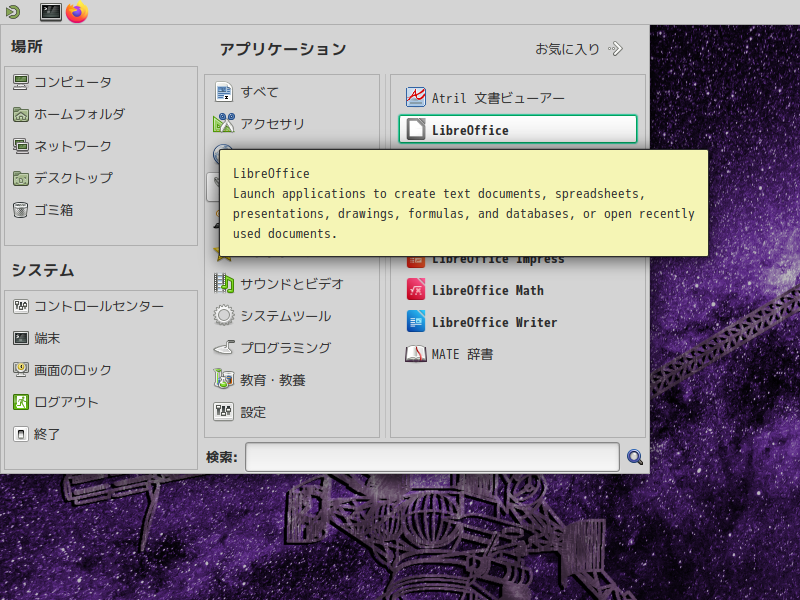Click 終了 shutdown icon
The height and width of the screenshot is (600, 800).
(x=20, y=434)
